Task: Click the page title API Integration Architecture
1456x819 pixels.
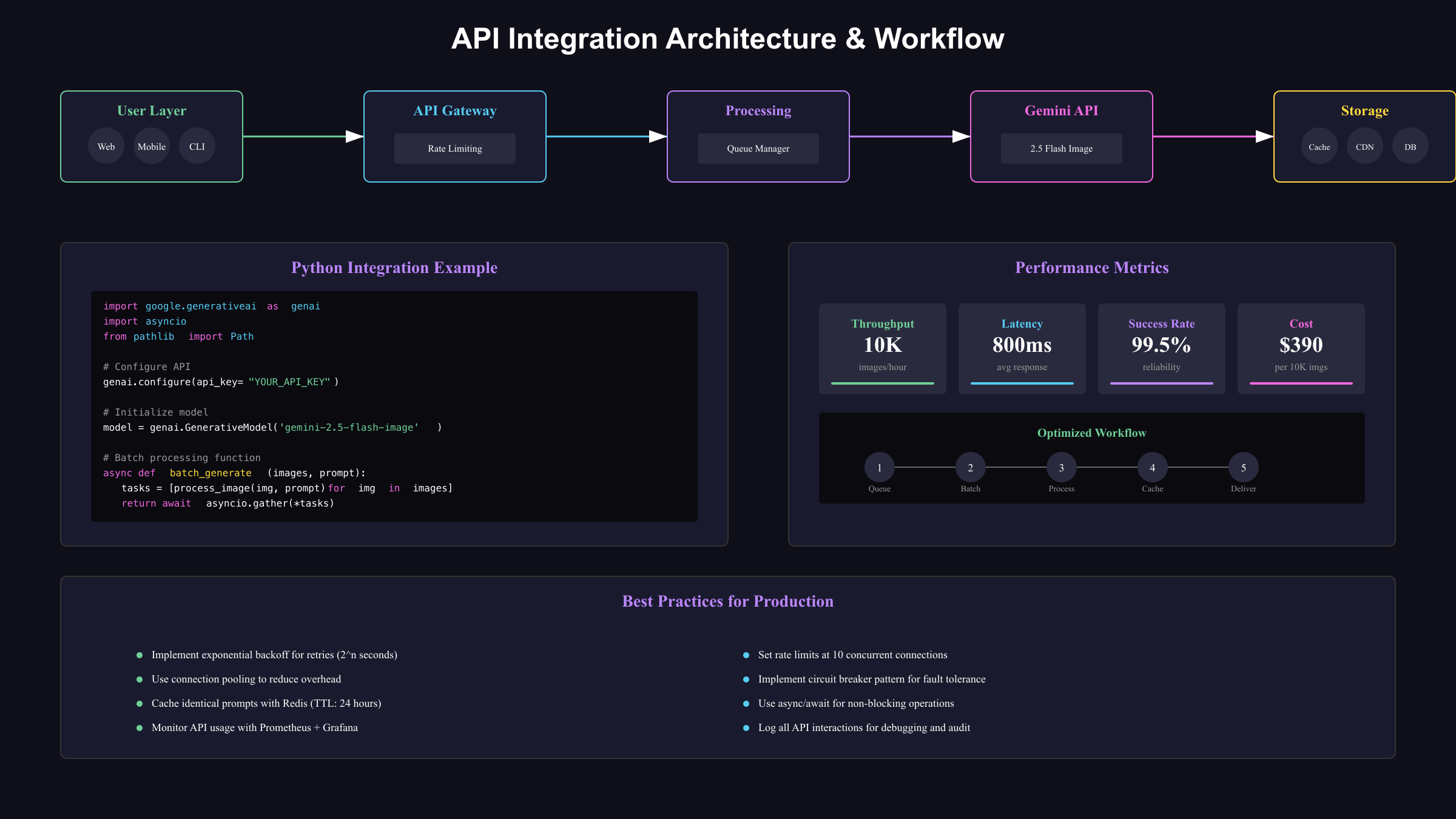Action: (x=728, y=39)
